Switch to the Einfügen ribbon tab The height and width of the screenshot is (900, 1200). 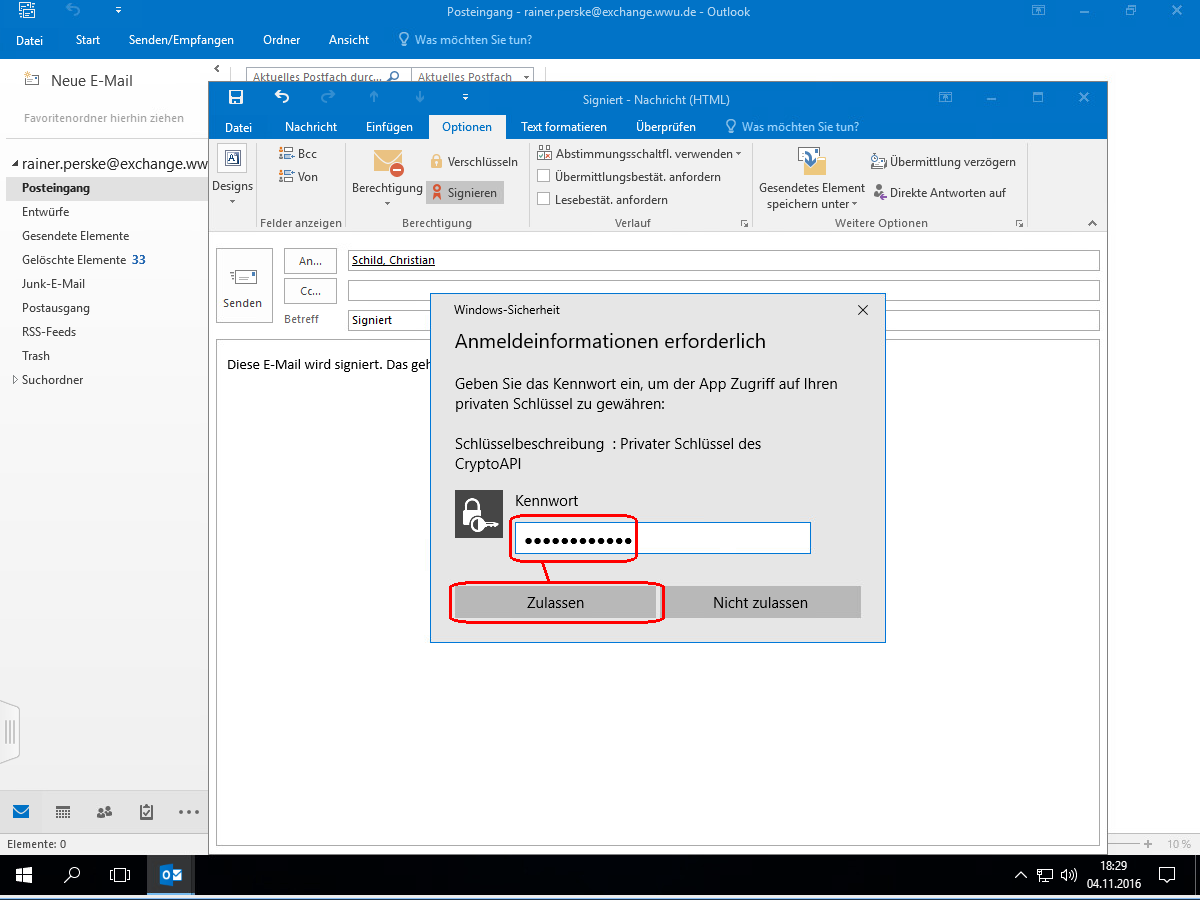[x=389, y=127]
